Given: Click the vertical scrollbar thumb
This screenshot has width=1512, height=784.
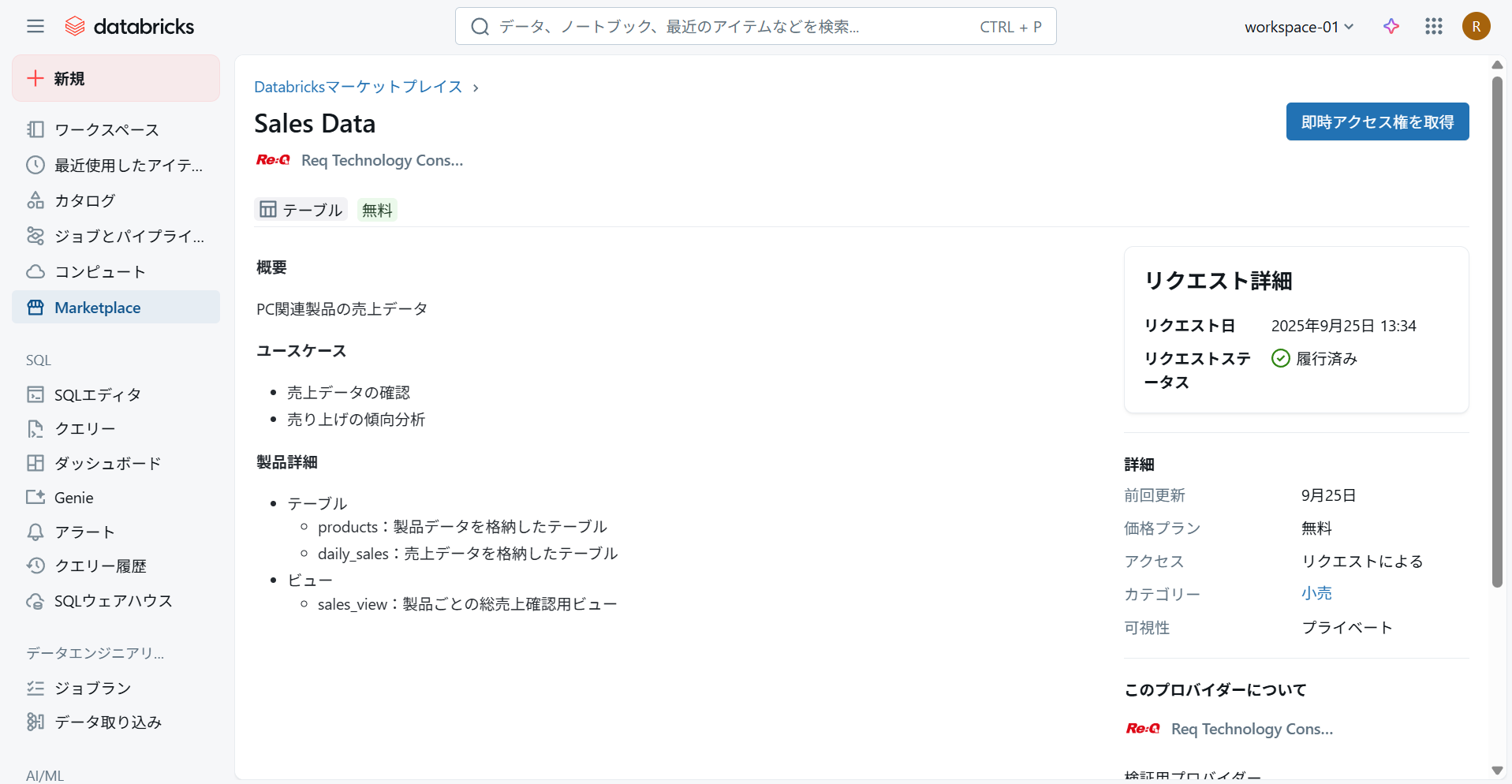Looking at the screenshot, I should [1497, 331].
